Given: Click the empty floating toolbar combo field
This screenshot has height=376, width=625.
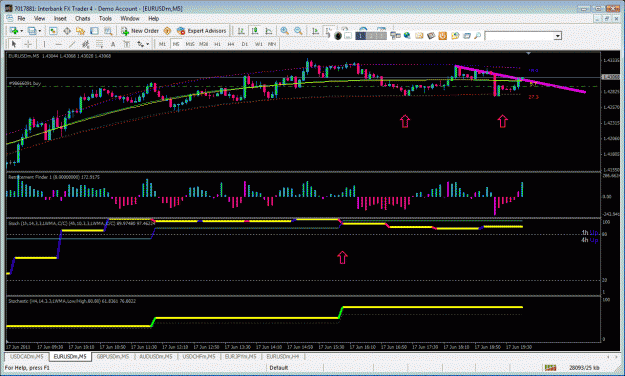Looking at the screenshot, I should pyautogui.click(x=519, y=36).
